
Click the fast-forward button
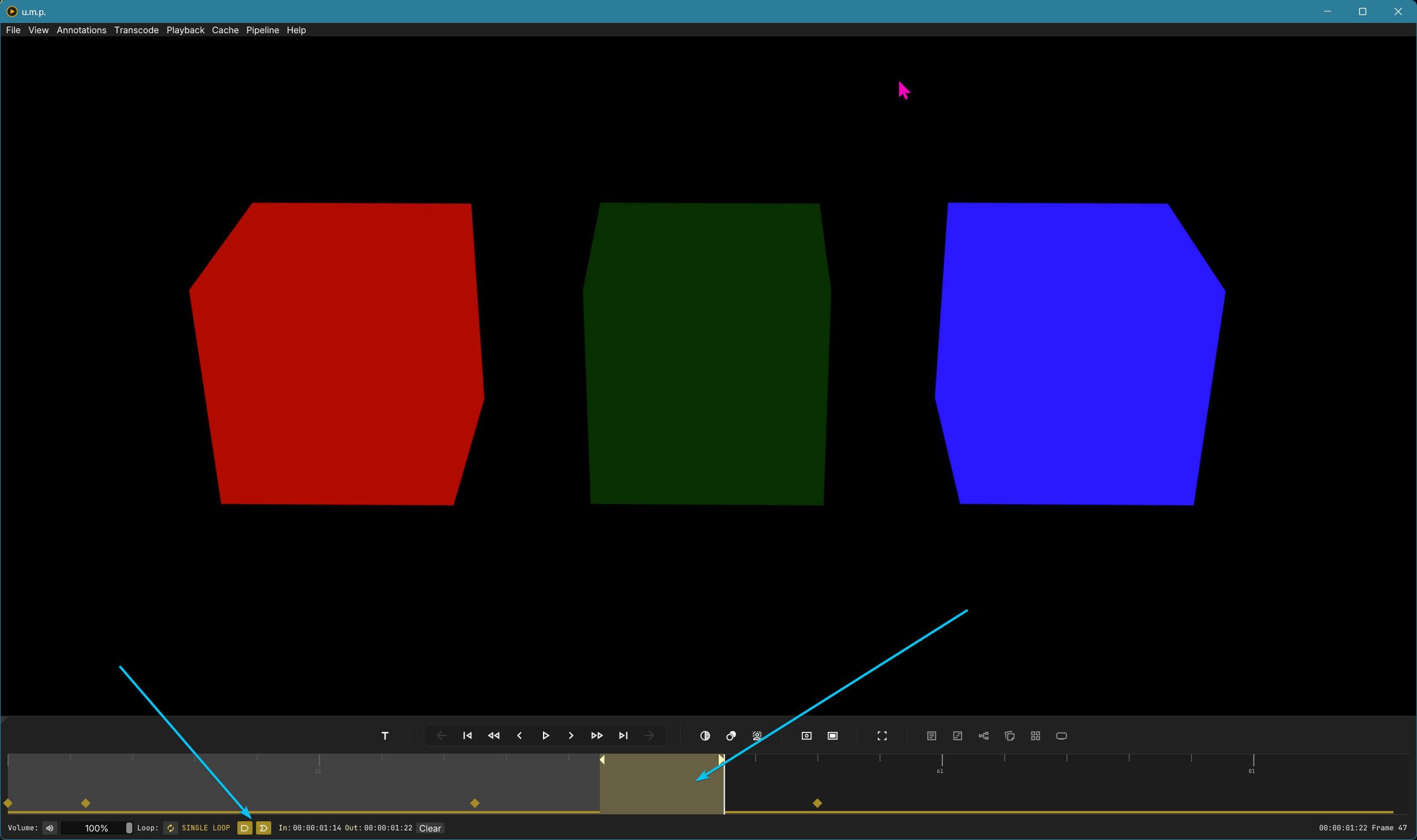597,736
